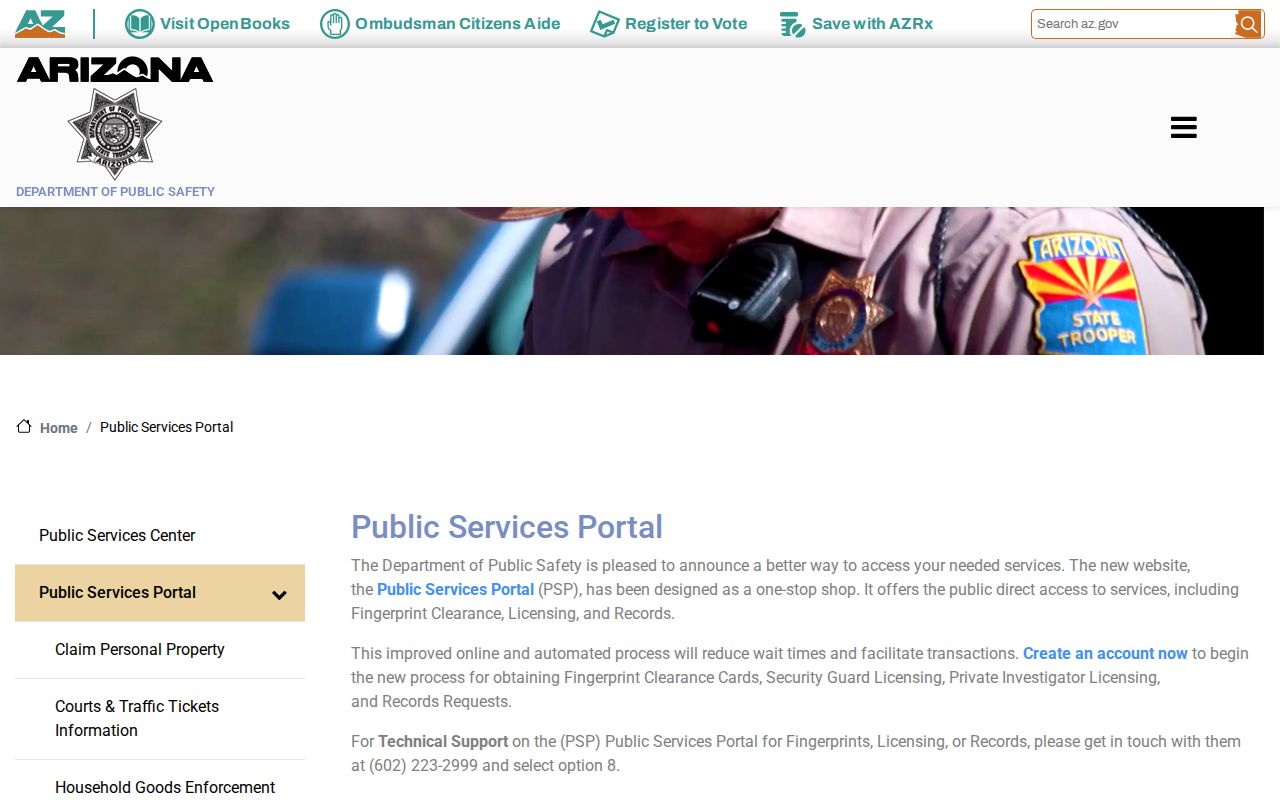This screenshot has height=800, width=1280.
Task: Click the Ombudsman hand icon
Action: (335, 24)
